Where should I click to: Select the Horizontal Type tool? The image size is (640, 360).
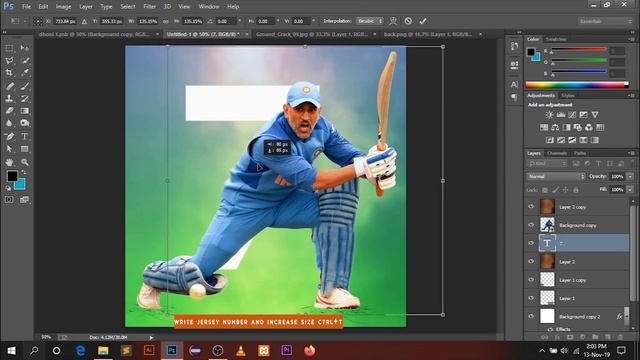pos(24,136)
